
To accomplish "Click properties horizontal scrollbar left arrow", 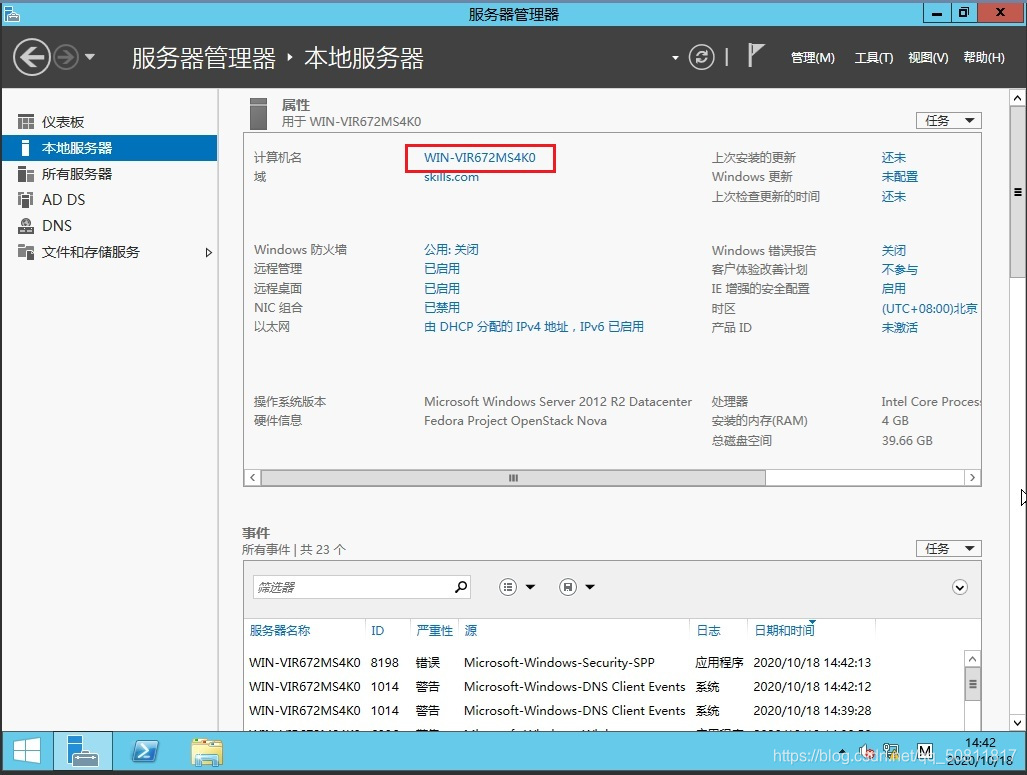I will point(253,478).
